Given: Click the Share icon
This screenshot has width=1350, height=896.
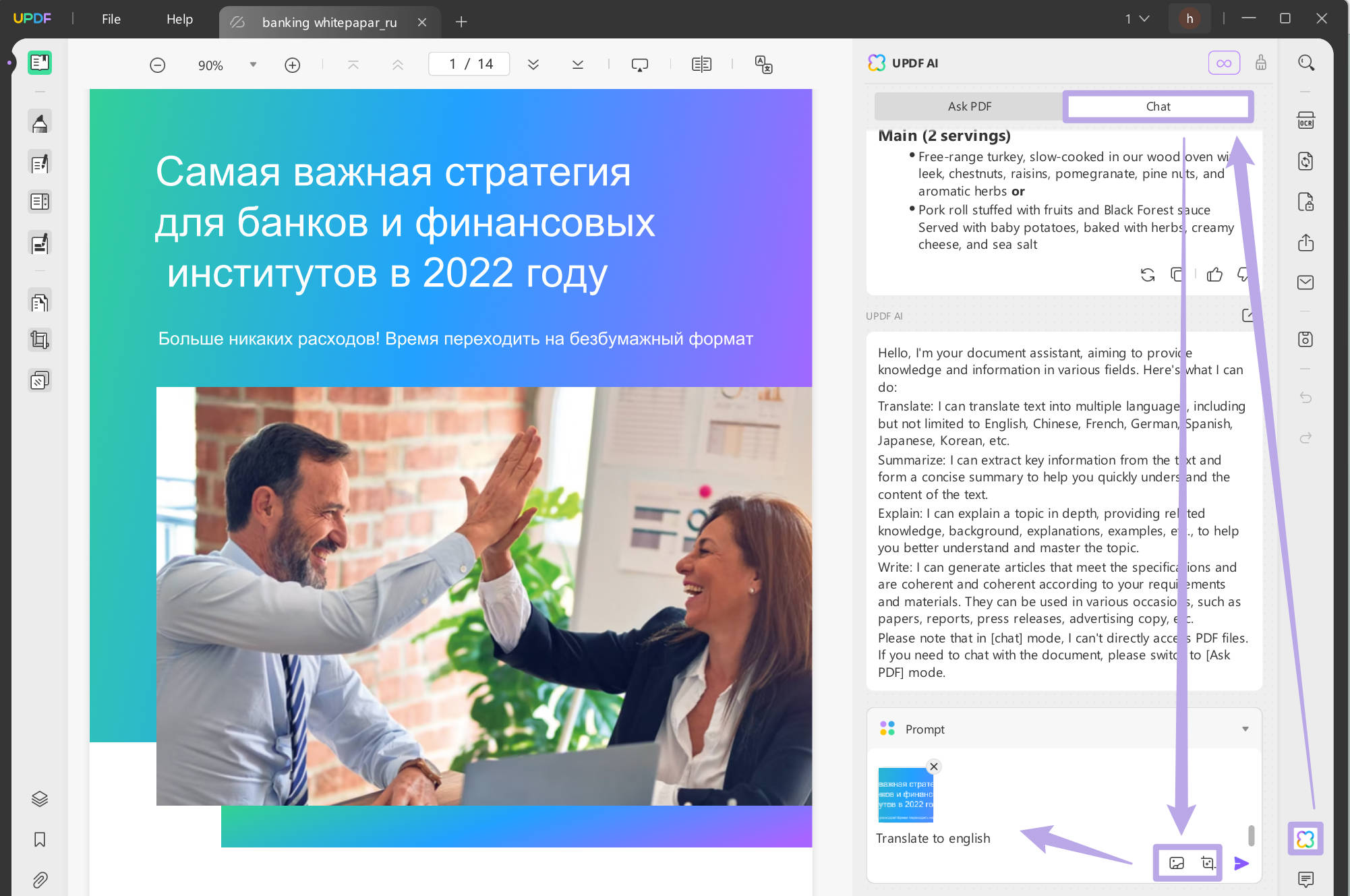Looking at the screenshot, I should pyautogui.click(x=1306, y=243).
